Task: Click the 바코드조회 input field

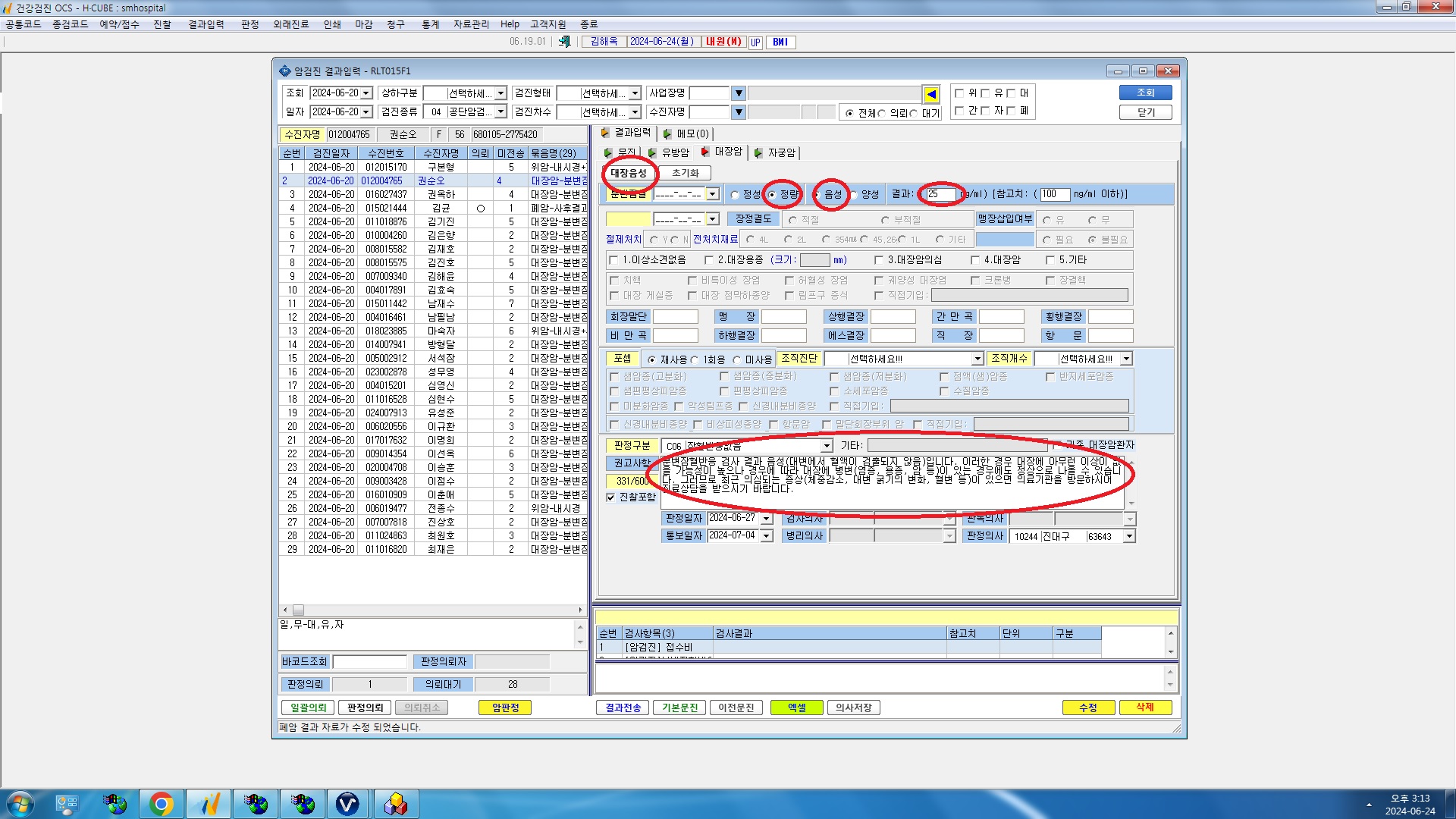Action: (370, 662)
